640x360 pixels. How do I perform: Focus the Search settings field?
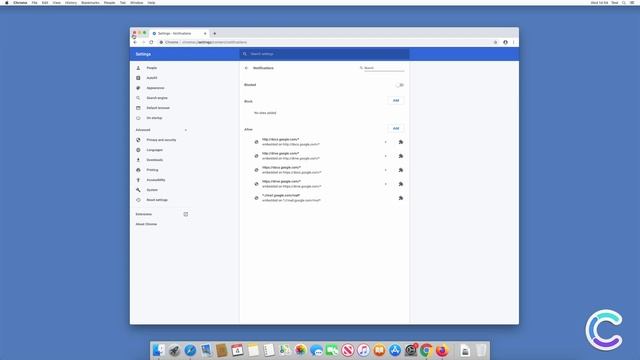pyautogui.click(x=324, y=54)
